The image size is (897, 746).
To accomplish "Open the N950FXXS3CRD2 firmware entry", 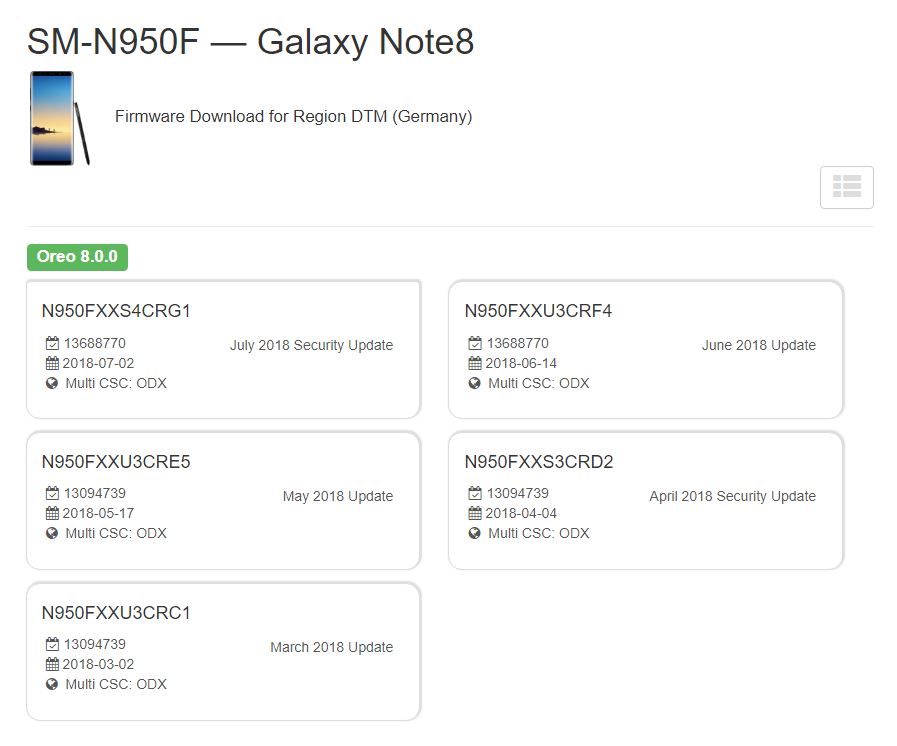I will pyautogui.click(x=539, y=462).
